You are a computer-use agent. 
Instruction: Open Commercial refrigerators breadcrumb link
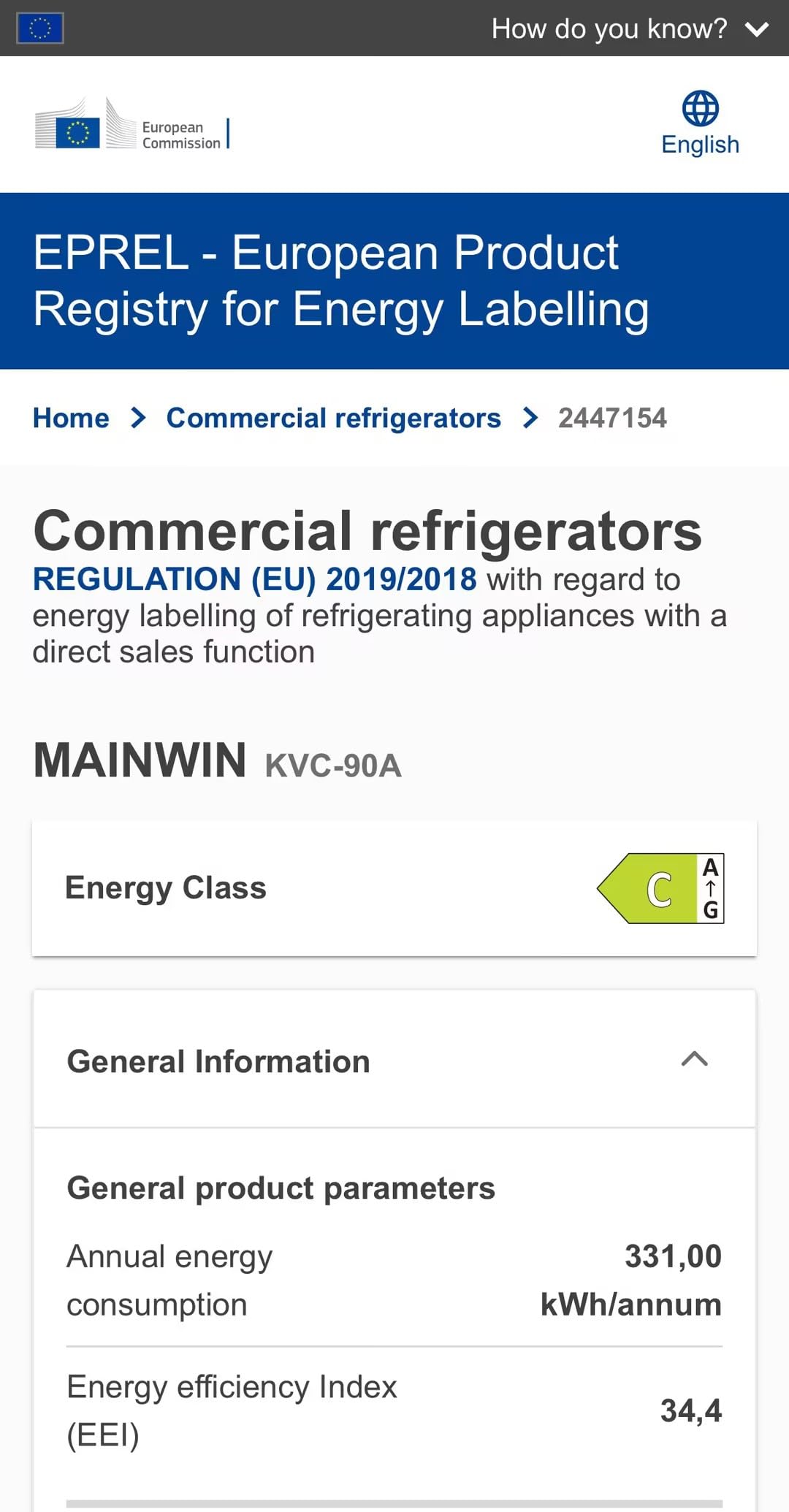334,418
